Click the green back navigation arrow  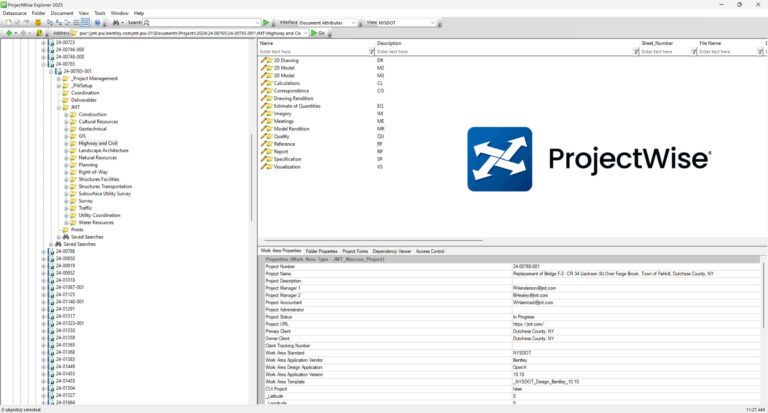9,33
